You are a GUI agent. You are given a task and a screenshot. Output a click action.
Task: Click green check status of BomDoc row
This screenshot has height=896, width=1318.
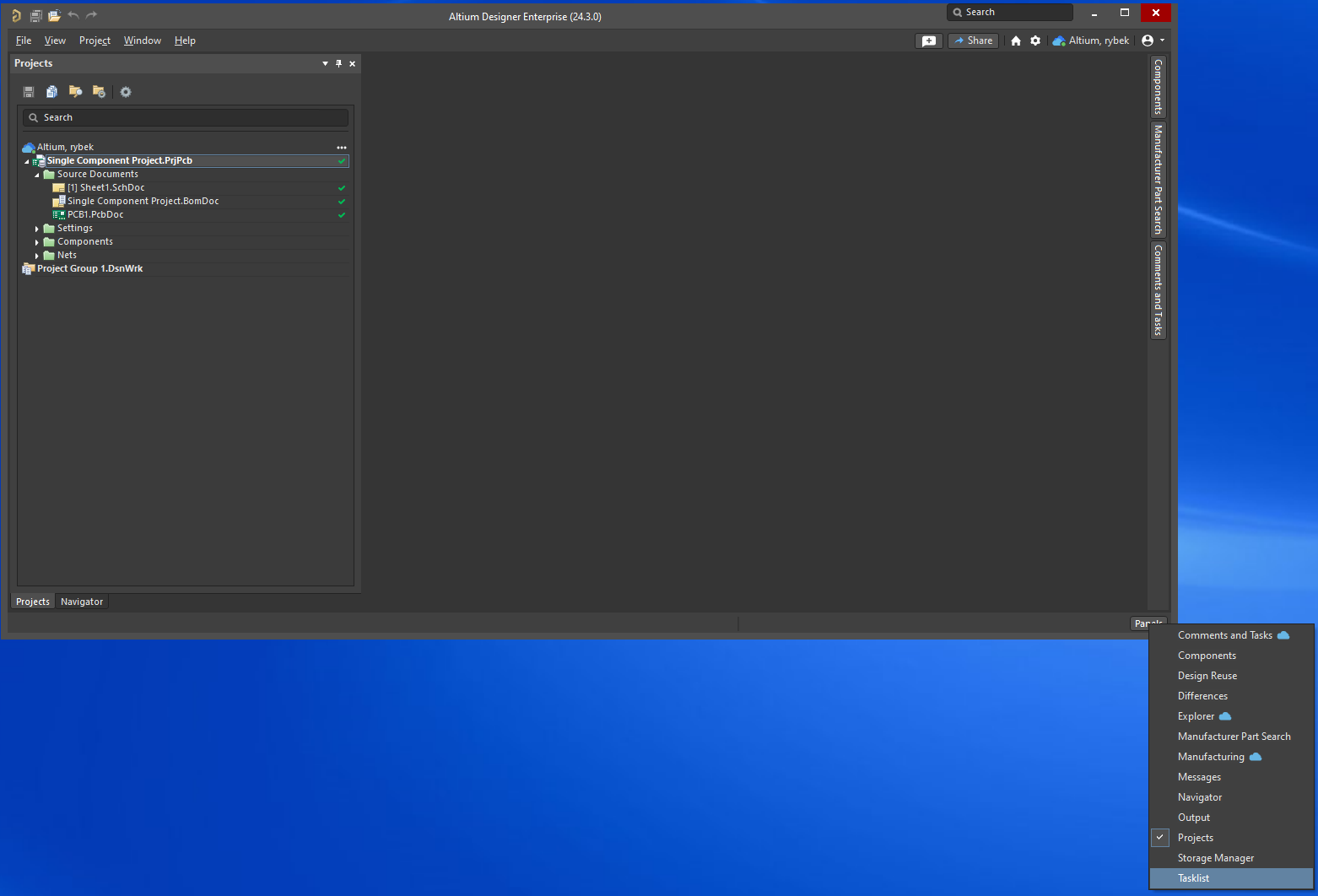click(342, 202)
